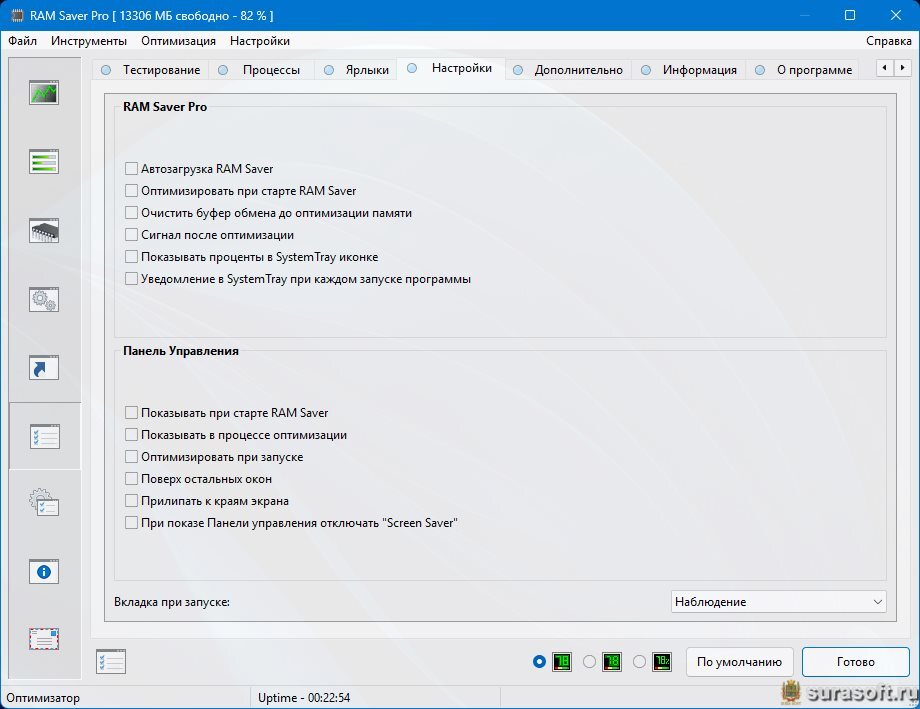Viewport: 920px width, 709px height.
Task: Open the gears processes sidebar icon
Action: [44, 299]
